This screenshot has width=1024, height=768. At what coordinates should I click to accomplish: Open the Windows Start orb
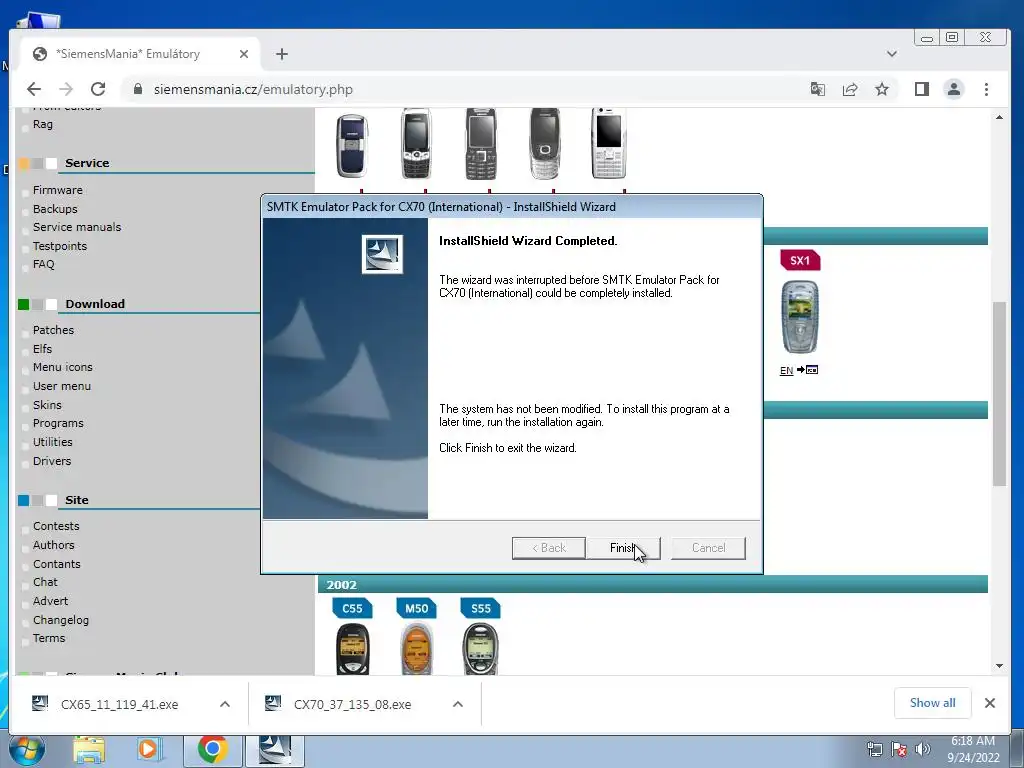click(x=27, y=750)
